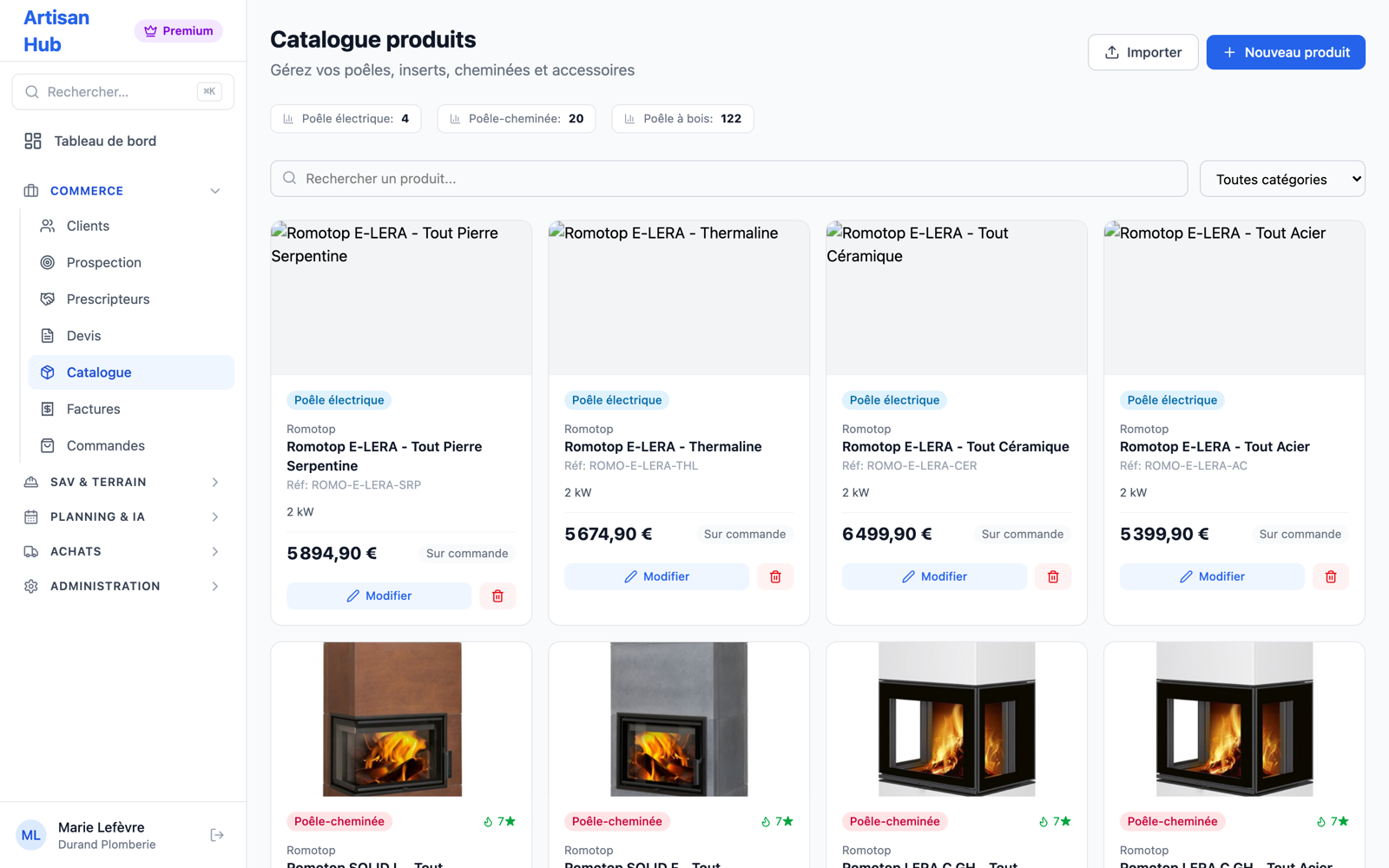The height and width of the screenshot is (868, 1389).
Task: Click the Premium badge
Action: coord(179,31)
